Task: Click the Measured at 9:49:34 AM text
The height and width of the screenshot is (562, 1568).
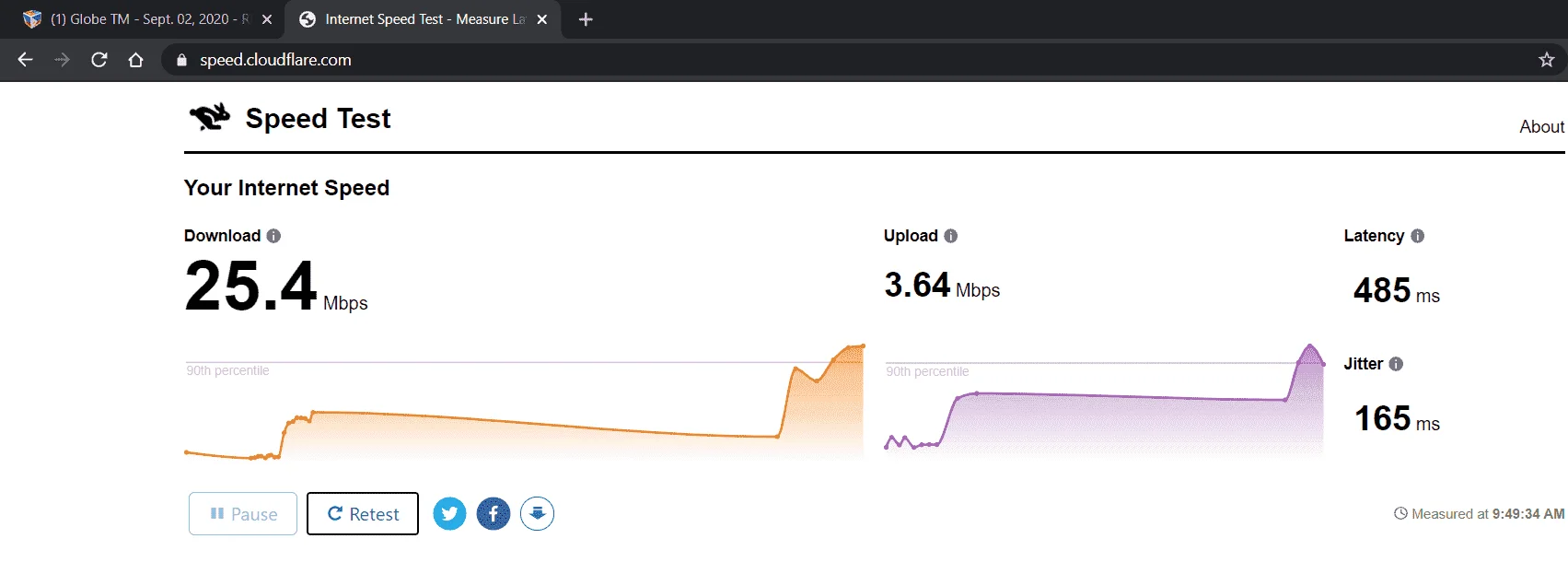Action: [1480, 514]
